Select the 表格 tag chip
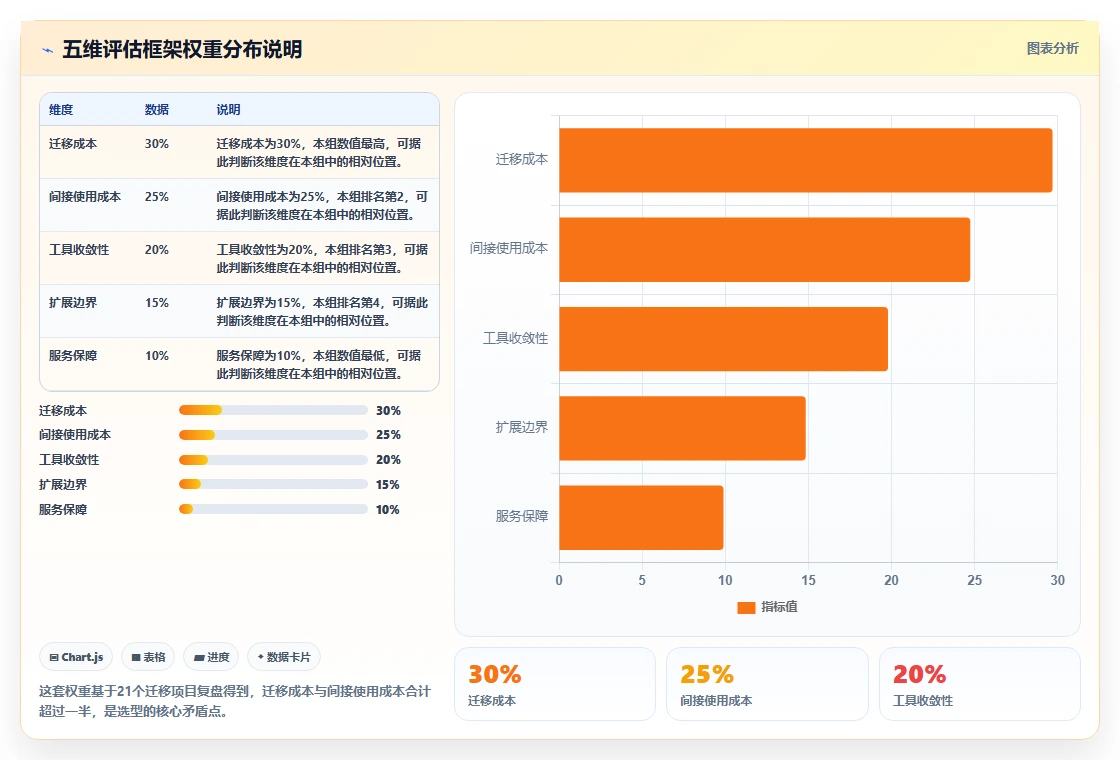 (x=148, y=657)
